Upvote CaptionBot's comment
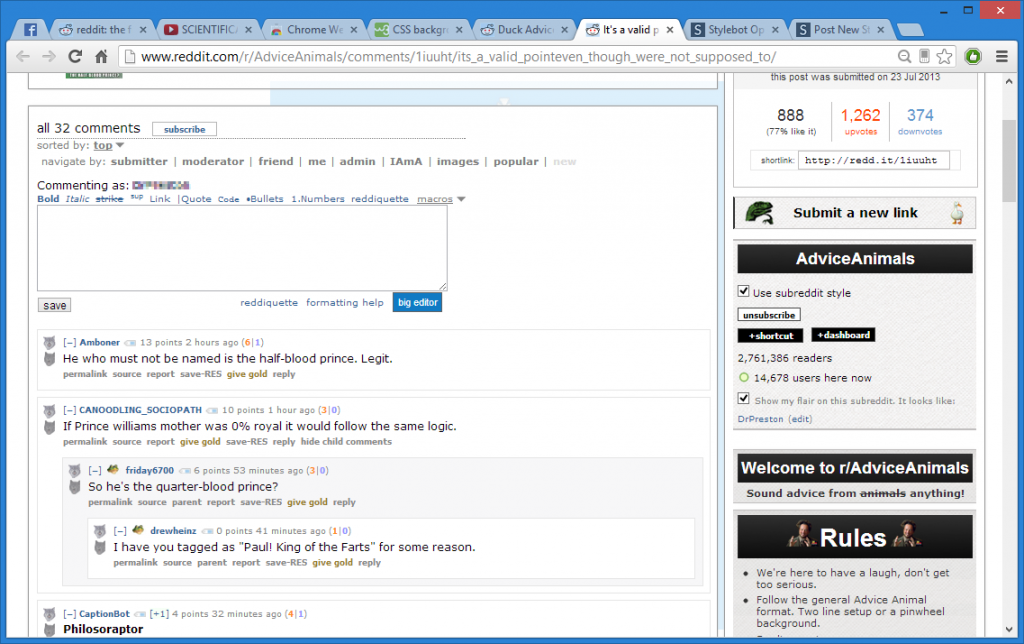Screen dimensions: 1024x644 click(50, 614)
